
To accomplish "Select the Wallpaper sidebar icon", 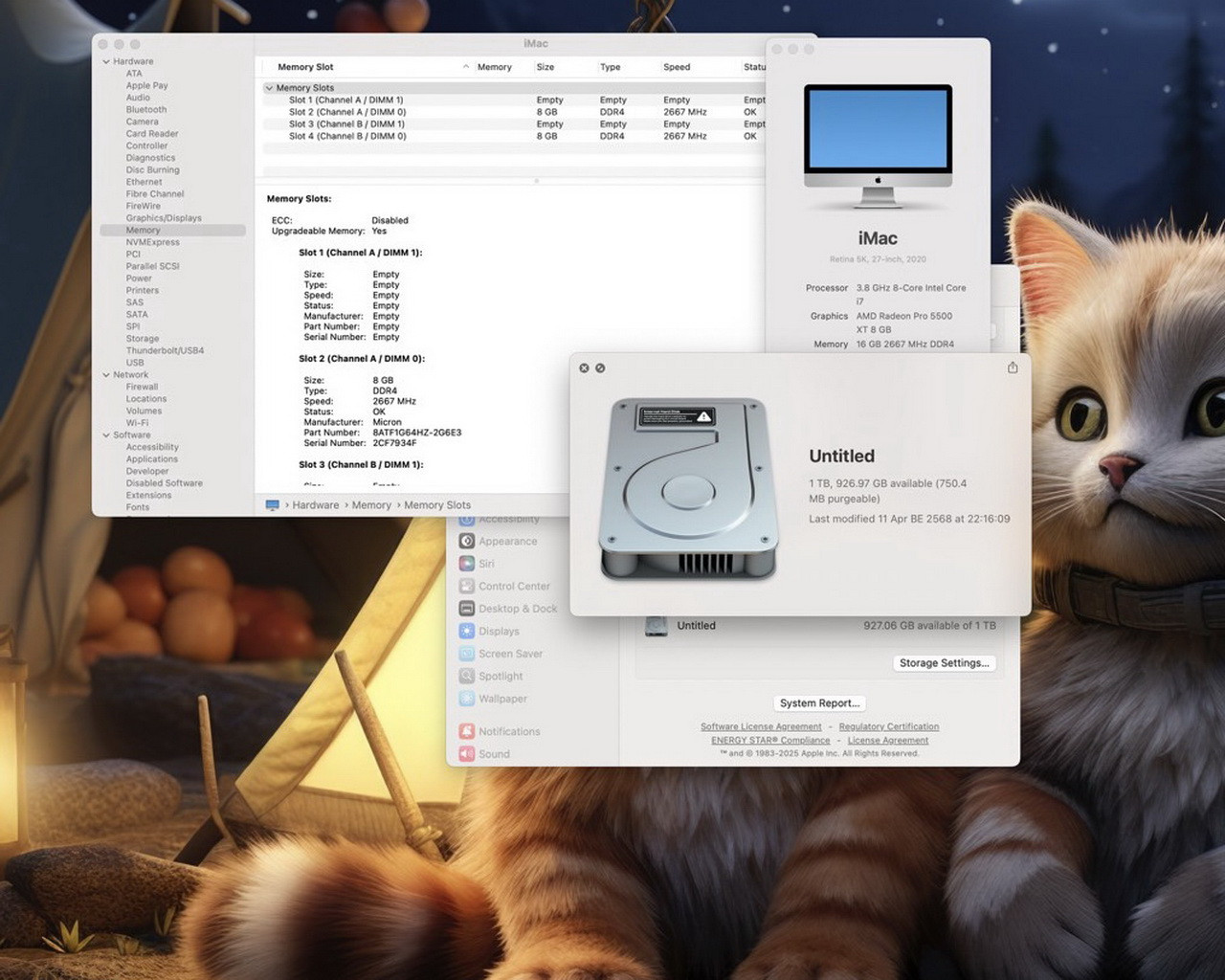I will pyautogui.click(x=467, y=699).
